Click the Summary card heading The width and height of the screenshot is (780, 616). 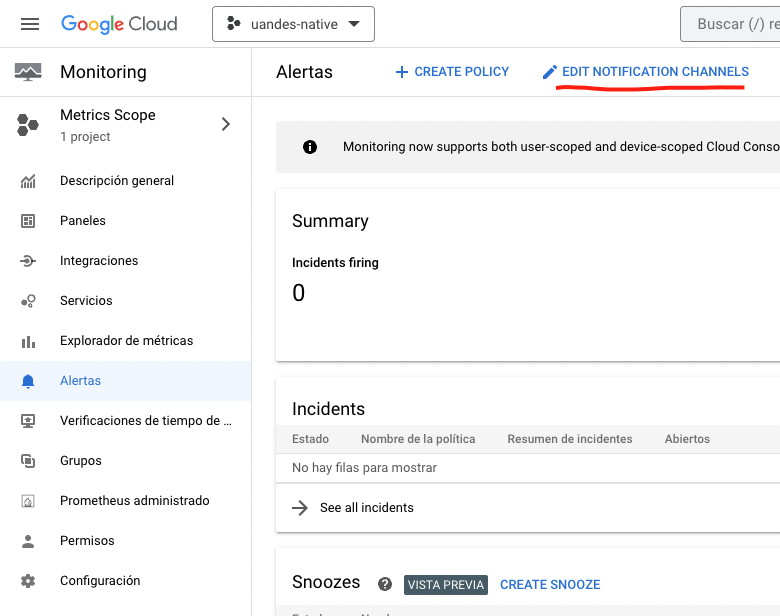(330, 221)
